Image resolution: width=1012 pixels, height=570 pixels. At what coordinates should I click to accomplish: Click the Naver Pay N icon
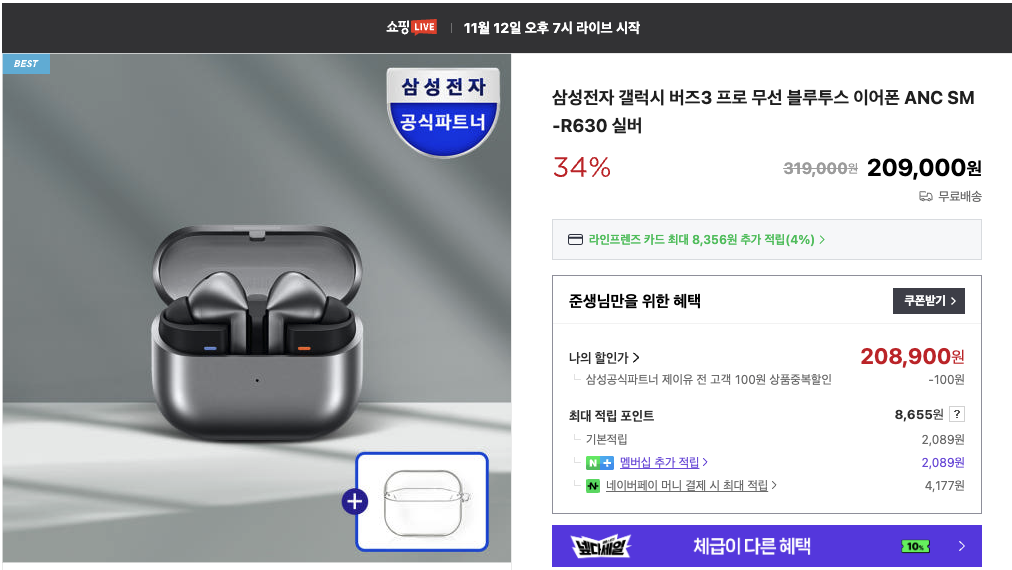pos(592,485)
